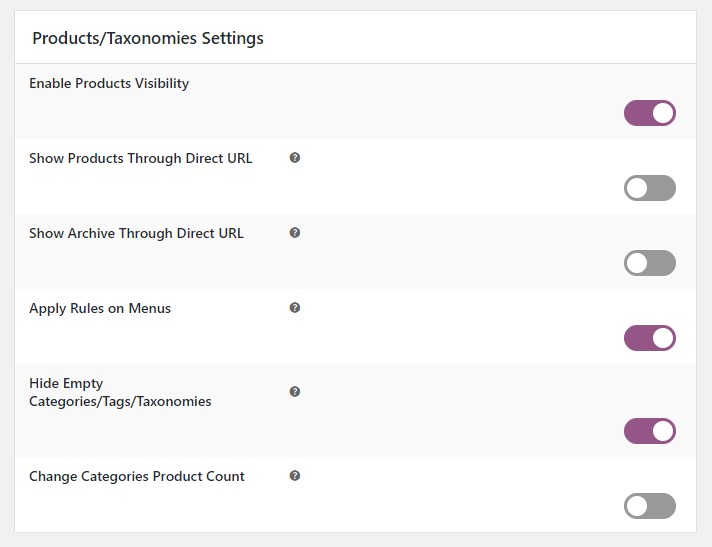
Task: Open help for Show Products Through Direct URL
Action: [295, 158]
